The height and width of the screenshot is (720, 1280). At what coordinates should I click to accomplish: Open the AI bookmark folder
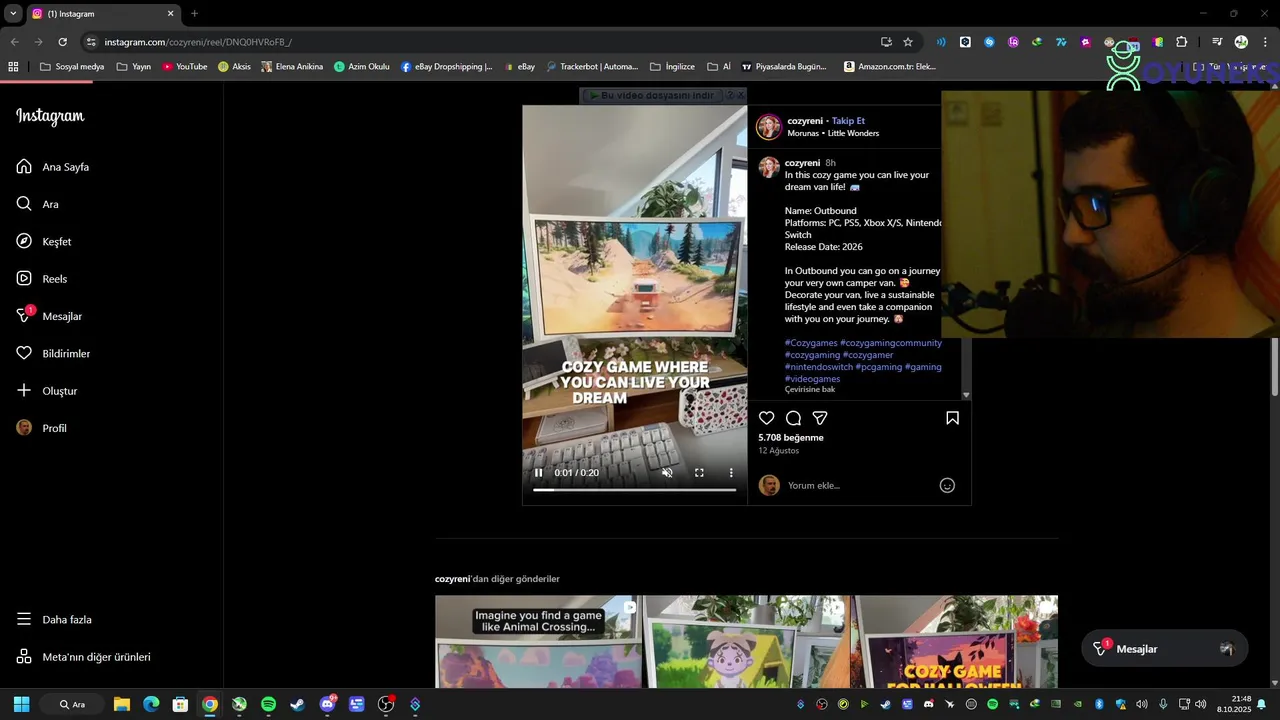(x=719, y=67)
